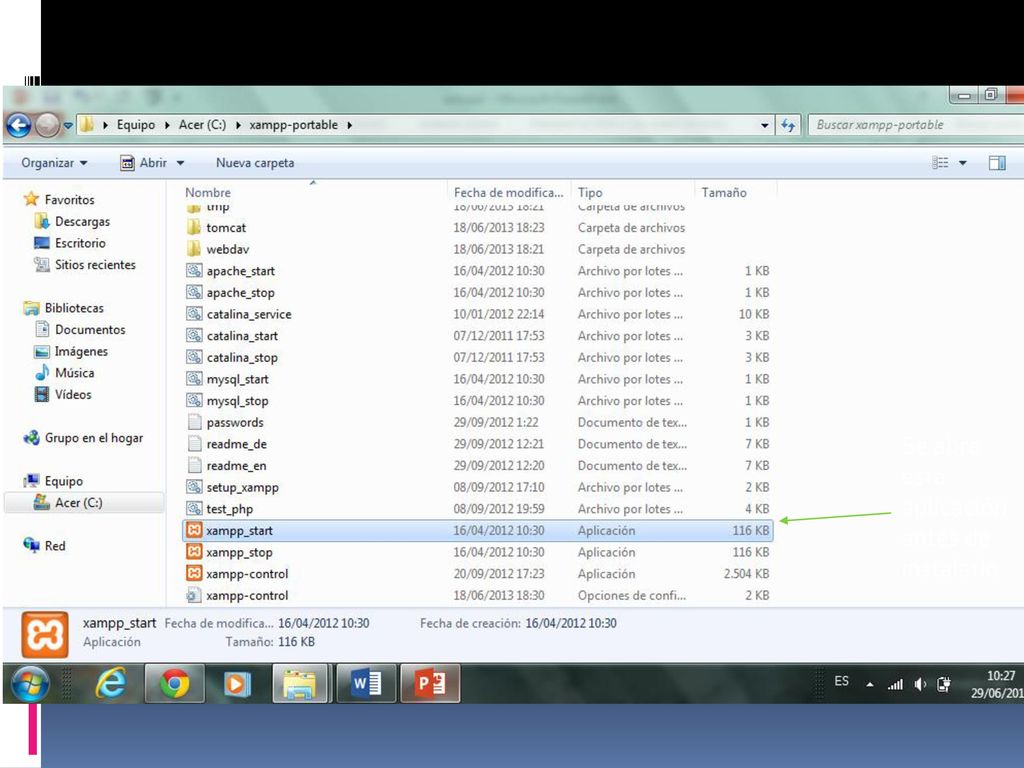Select the mysql_start batch file icon
Screen dimensions: 1024x768
pos(194,379)
